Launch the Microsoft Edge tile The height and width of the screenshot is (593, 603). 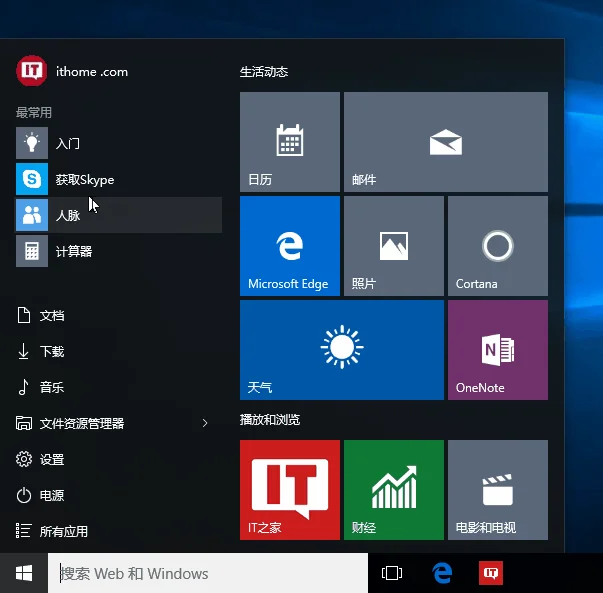coord(290,246)
